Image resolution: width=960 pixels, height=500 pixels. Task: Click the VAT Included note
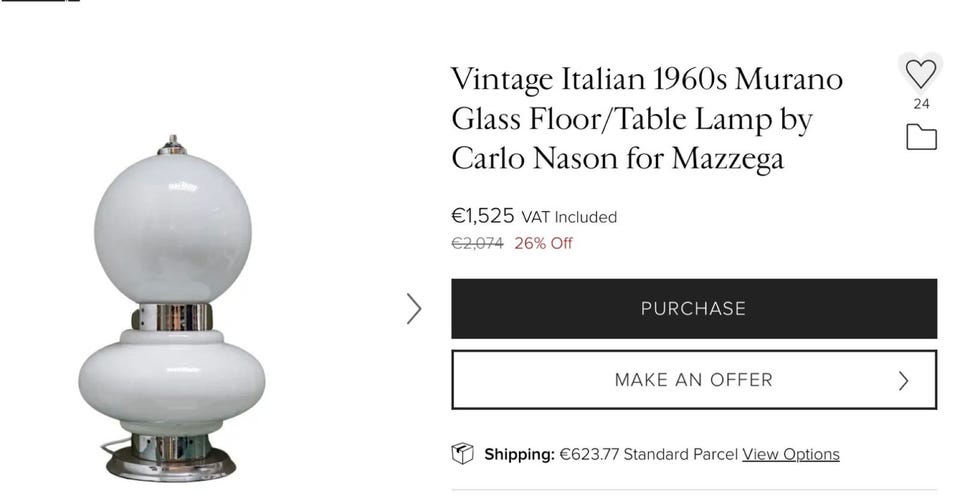click(x=569, y=217)
